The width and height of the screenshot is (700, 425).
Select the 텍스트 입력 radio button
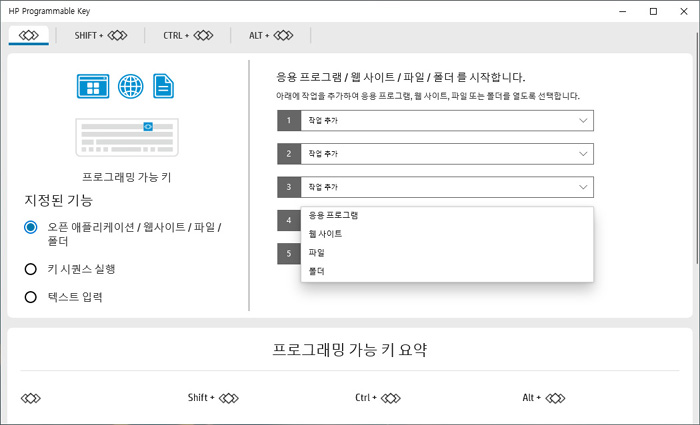click(x=30, y=297)
